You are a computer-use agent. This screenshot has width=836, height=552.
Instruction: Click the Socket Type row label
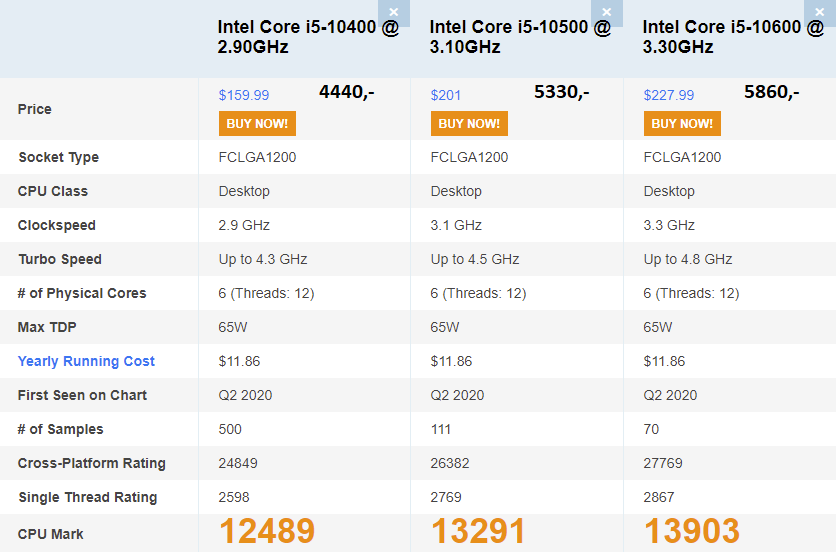[58, 157]
